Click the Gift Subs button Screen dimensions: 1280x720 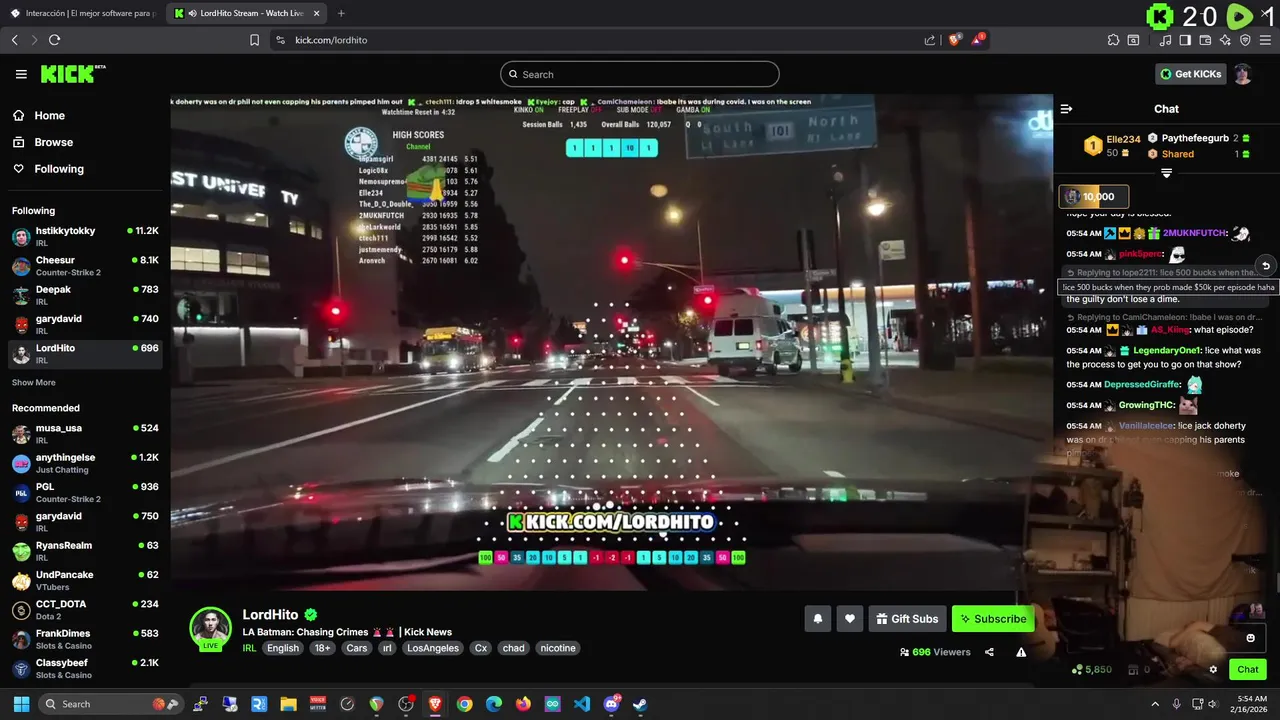pyautogui.click(x=907, y=619)
